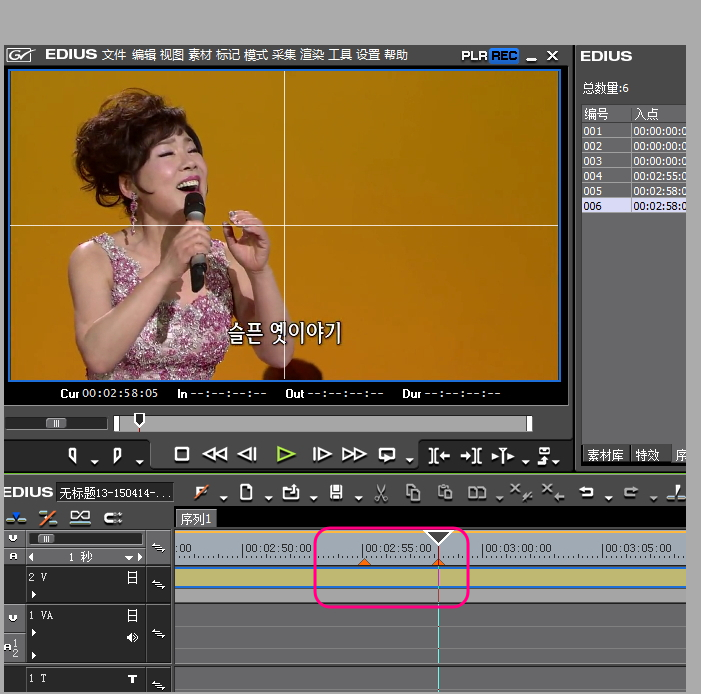Click the Fast Forward button
This screenshot has width=701, height=694.
pyautogui.click(x=354, y=454)
